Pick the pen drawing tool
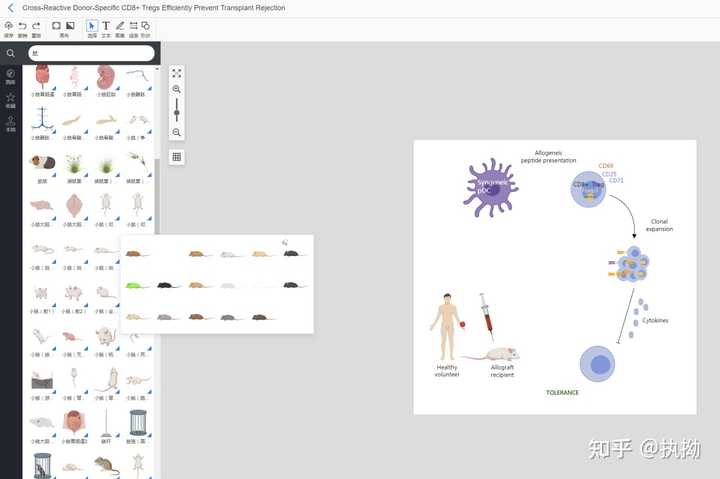720x479 pixels. pos(120,26)
